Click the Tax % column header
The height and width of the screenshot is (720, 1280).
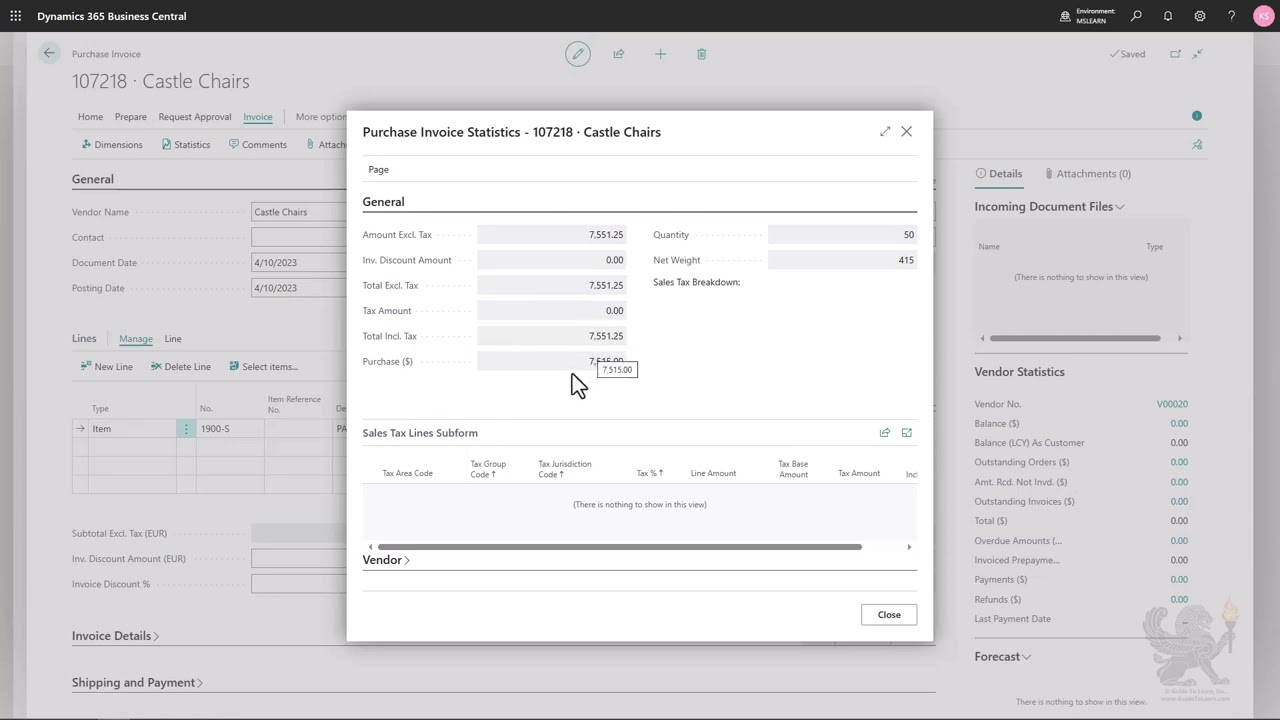tap(649, 473)
